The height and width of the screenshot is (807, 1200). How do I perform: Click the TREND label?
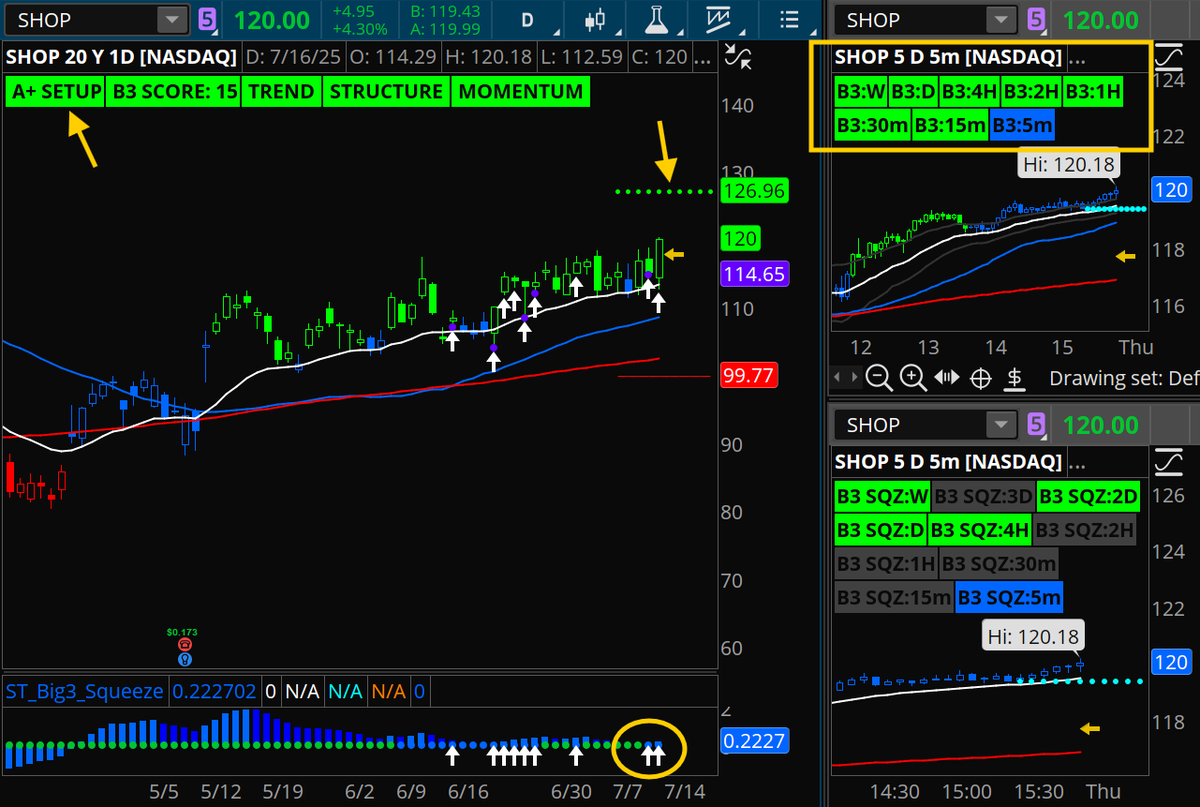[x=281, y=92]
